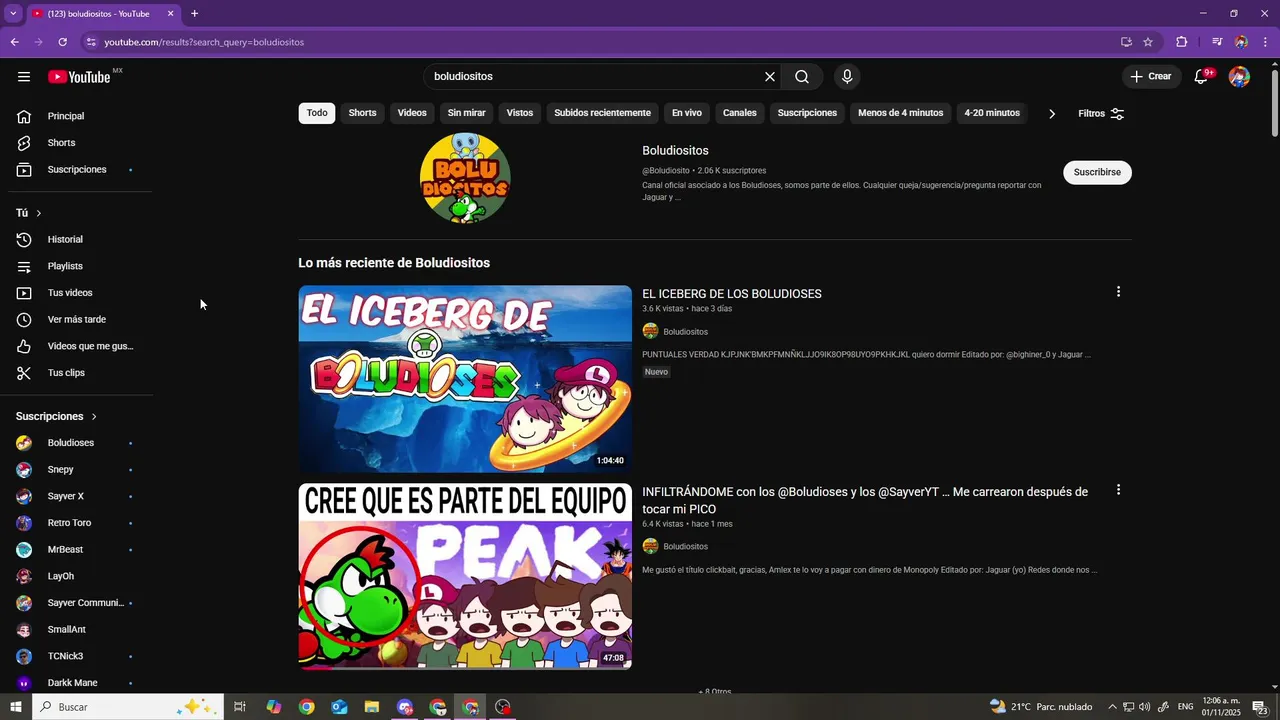Open Suscripciones in the sidebar
Viewport: 1280px width, 720px height.
click(x=76, y=170)
